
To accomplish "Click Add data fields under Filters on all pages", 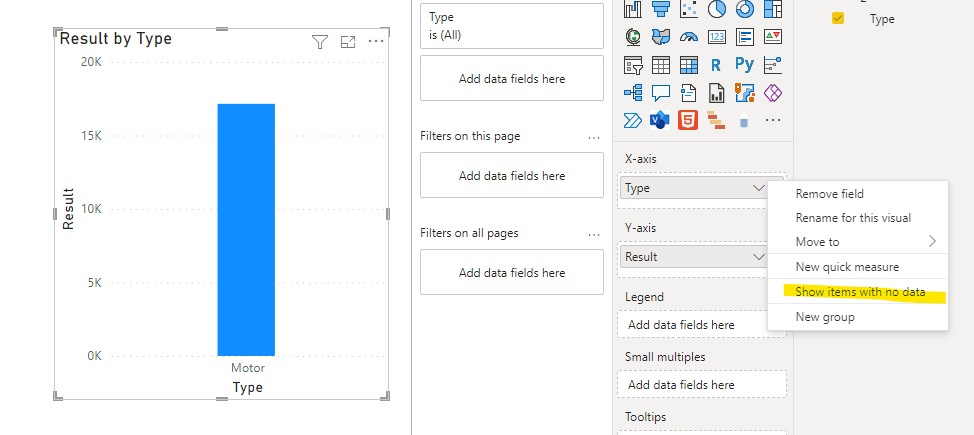I will tap(512, 272).
